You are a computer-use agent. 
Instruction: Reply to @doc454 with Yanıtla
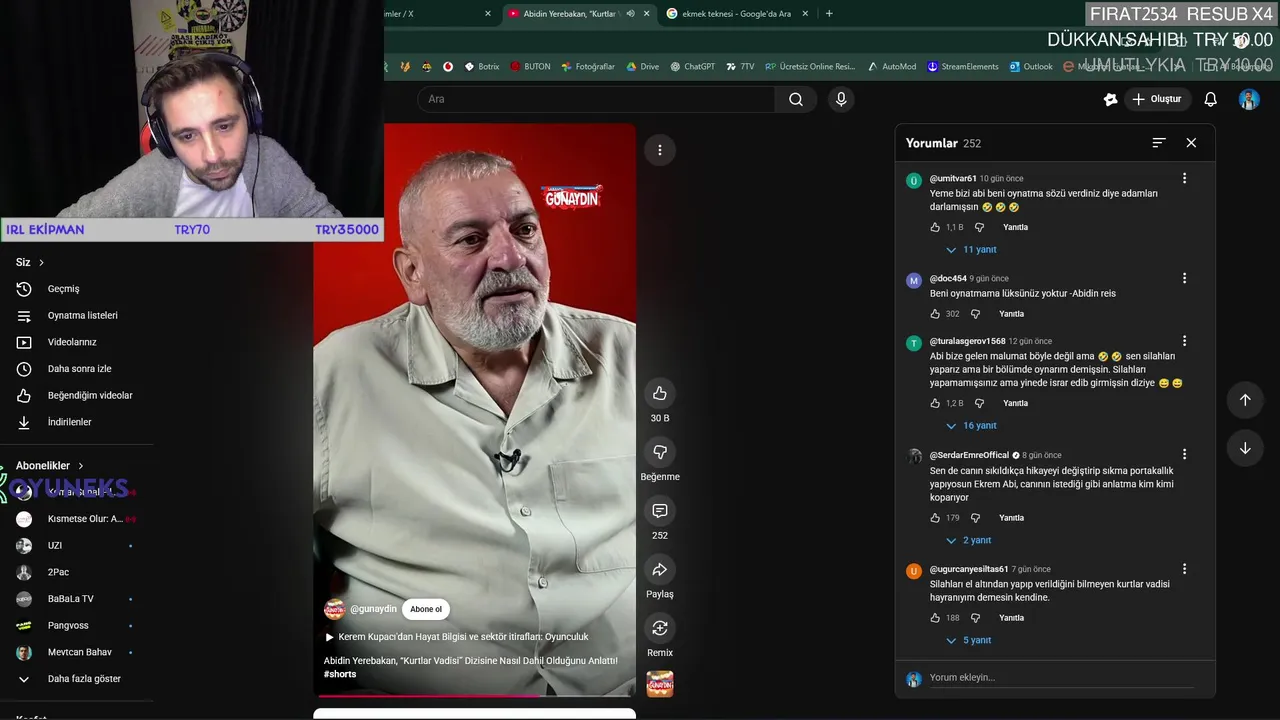1011,314
